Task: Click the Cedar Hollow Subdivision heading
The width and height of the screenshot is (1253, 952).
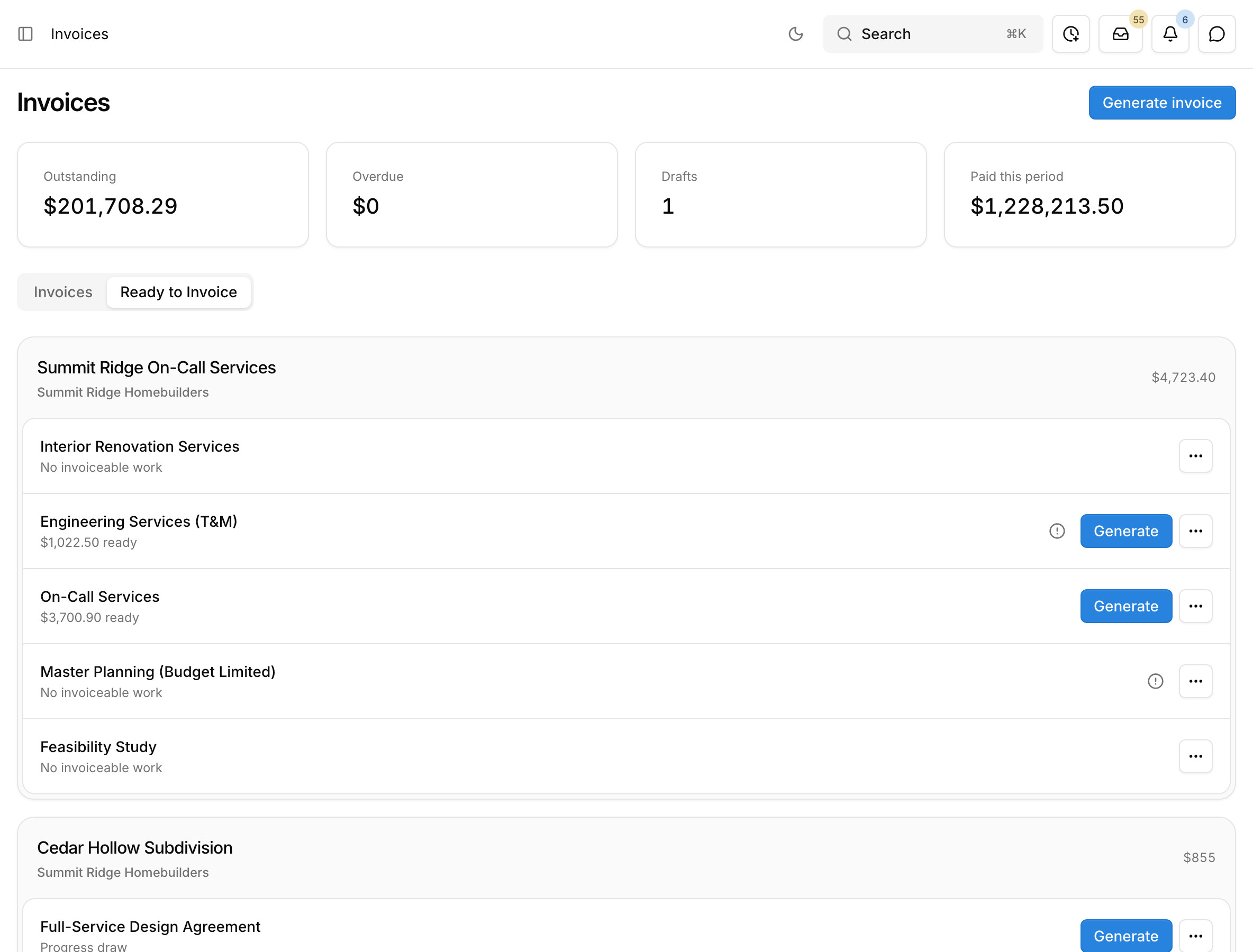Action: pos(135,848)
